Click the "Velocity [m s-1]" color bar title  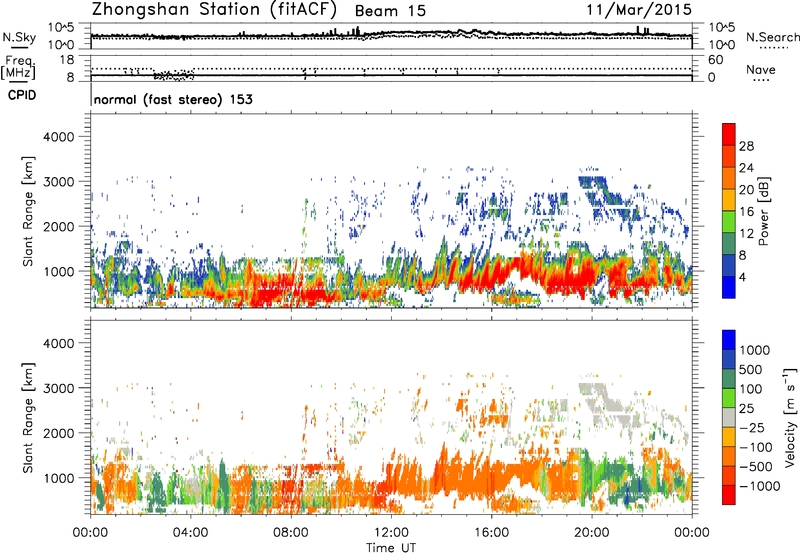(790, 417)
